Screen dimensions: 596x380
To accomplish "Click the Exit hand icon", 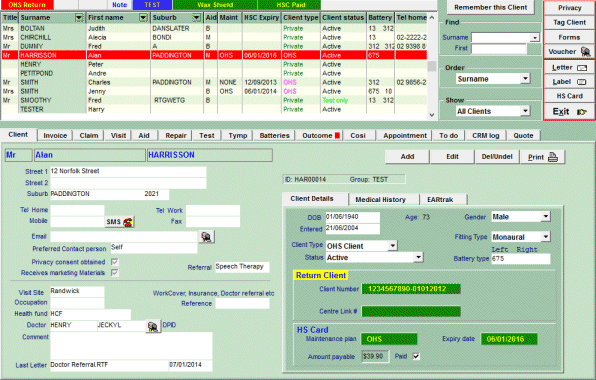I will (582, 112).
